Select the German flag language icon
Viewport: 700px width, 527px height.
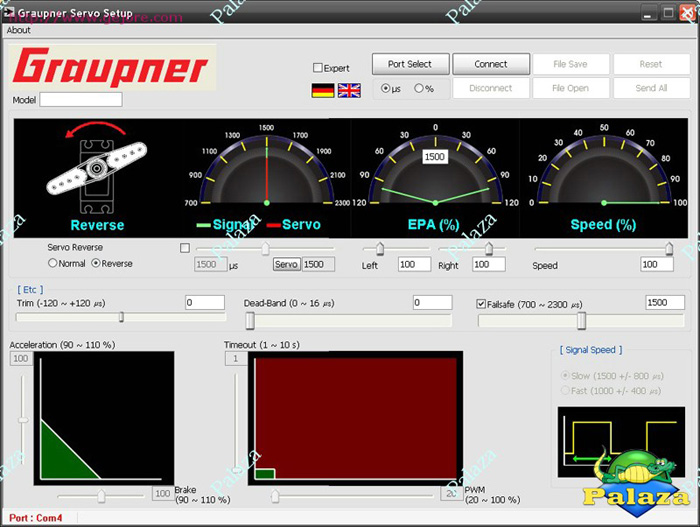point(323,90)
